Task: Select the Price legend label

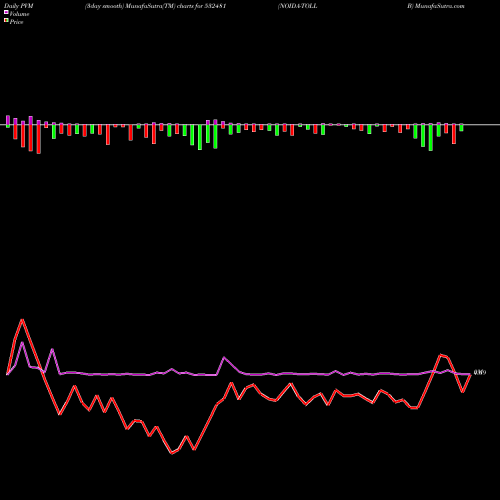Action: pyautogui.click(x=16, y=22)
